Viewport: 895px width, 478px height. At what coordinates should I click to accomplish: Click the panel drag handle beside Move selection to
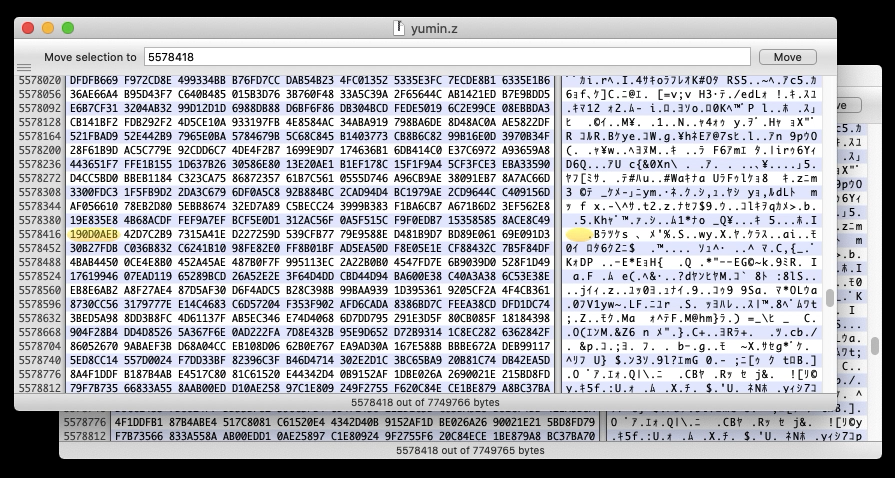(x=24, y=67)
